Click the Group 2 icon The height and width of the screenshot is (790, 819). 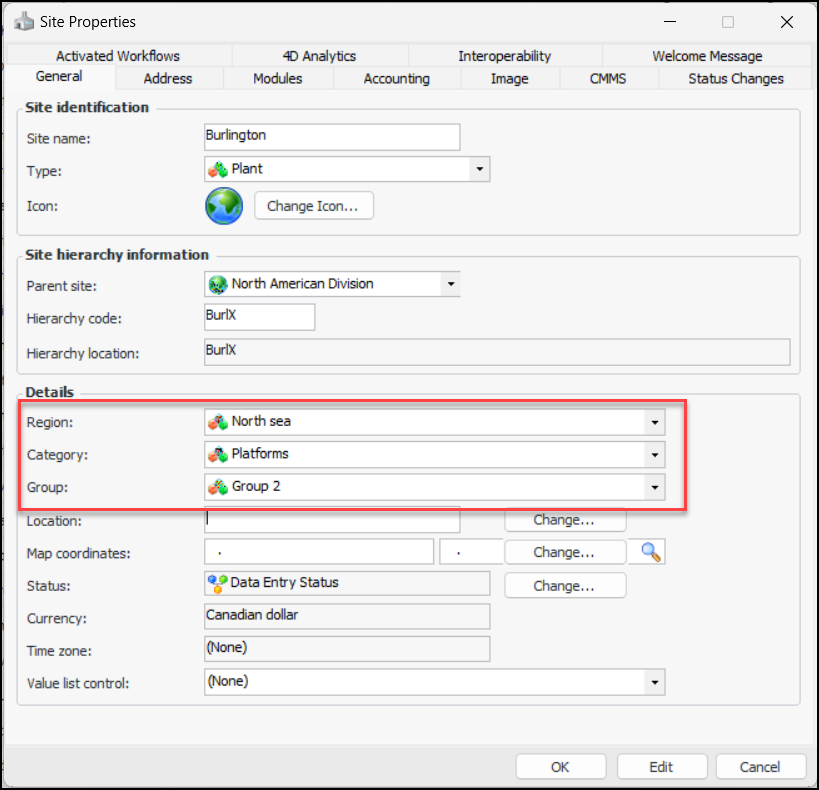[x=217, y=487]
